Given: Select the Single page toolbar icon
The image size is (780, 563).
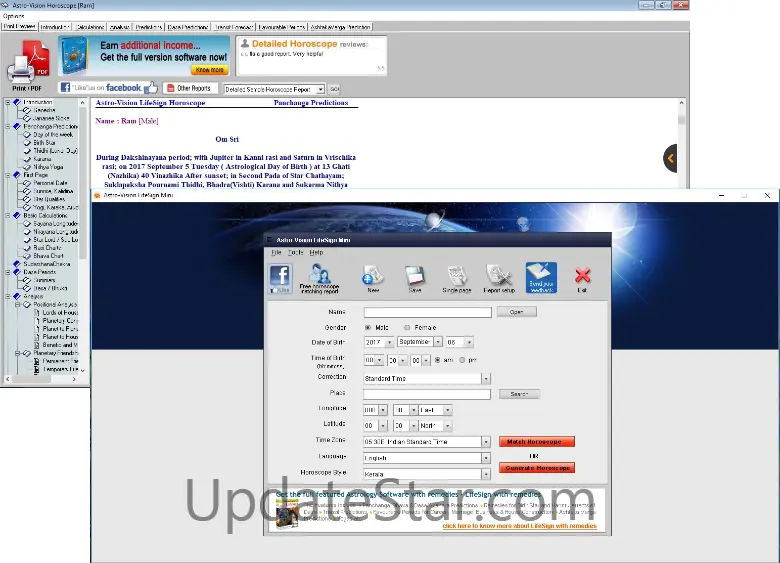Looking at the screenshot, I should pyautogui.click(x=457, y=279).
